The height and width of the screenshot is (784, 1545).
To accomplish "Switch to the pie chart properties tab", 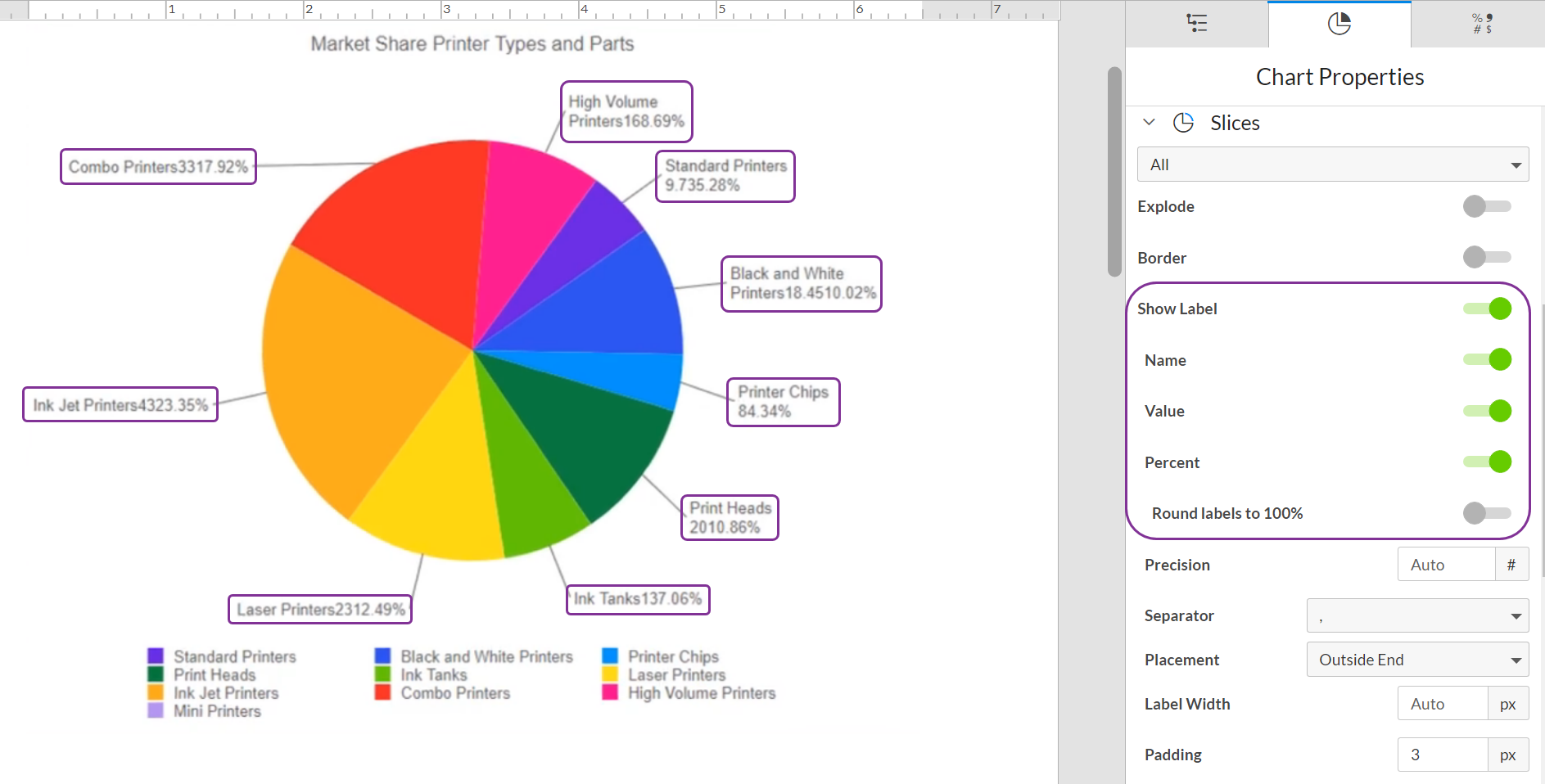I will point(1339,24).
